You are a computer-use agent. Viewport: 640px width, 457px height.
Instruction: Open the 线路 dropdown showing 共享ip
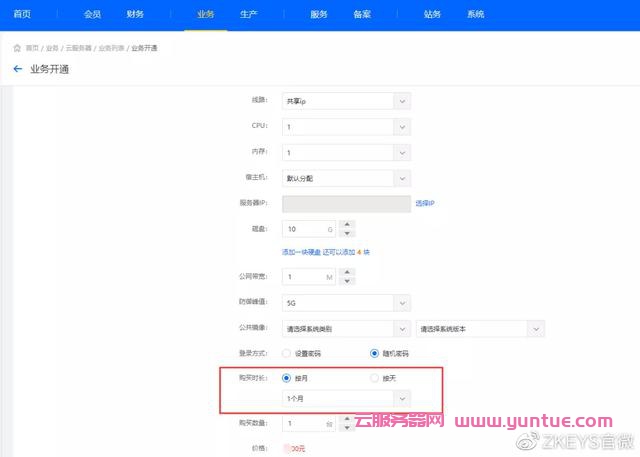click(x=346, y=101)
